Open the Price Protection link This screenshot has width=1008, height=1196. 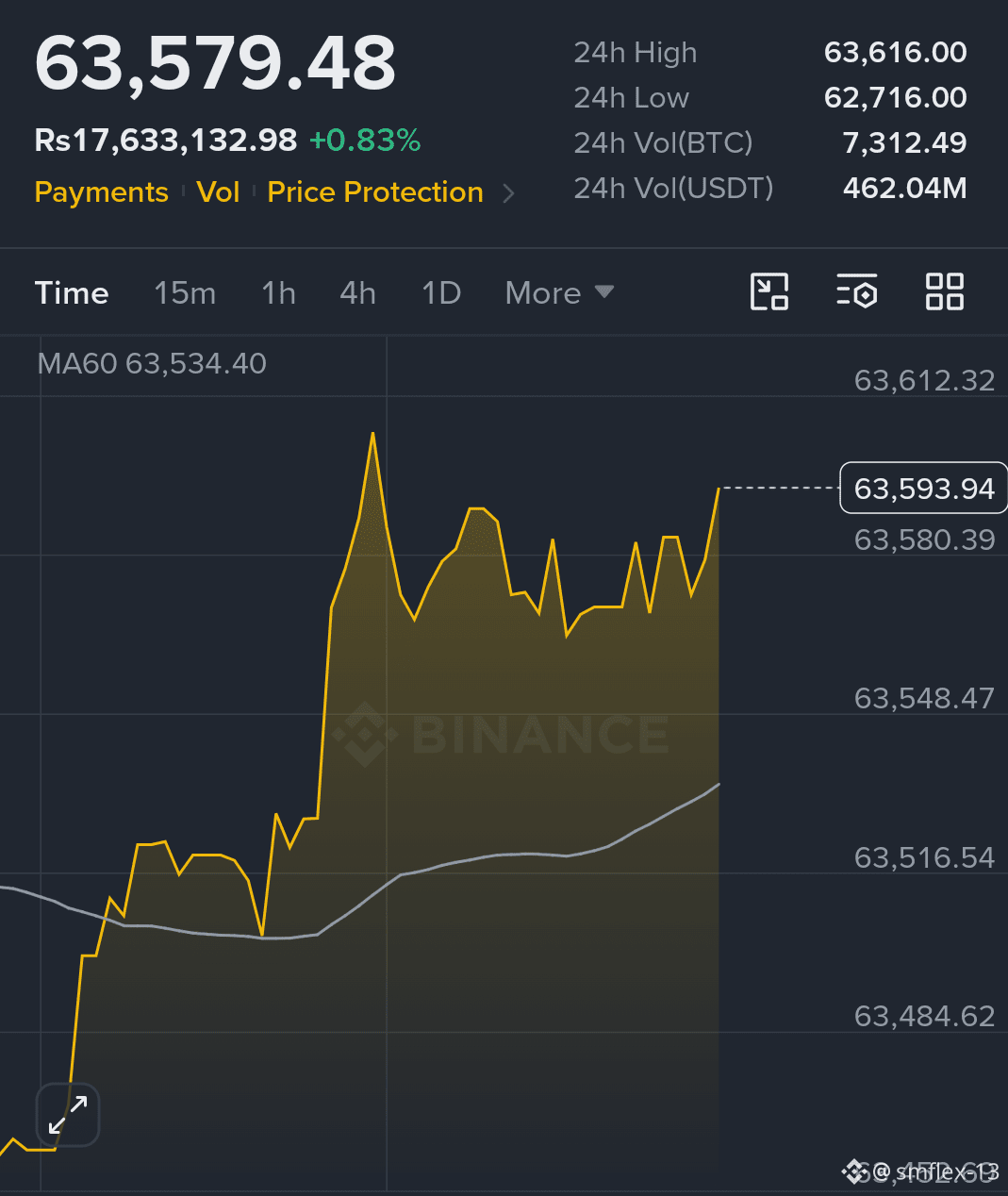click(375, 192)
